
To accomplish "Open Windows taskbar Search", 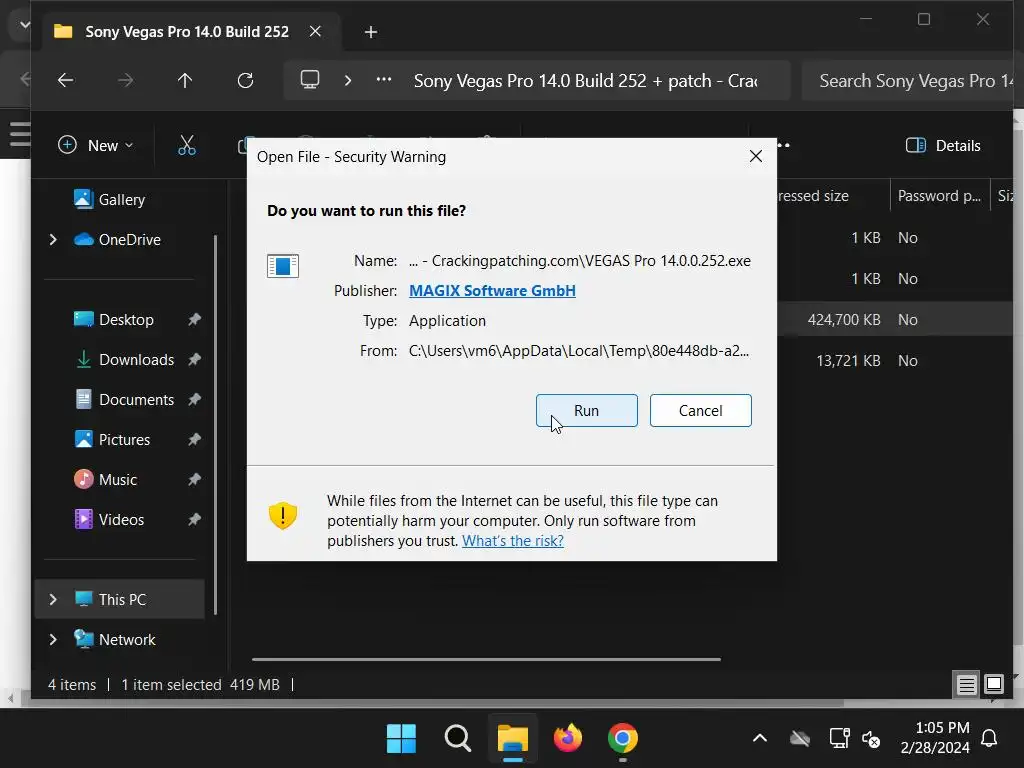I will click(x=457, y=738).
